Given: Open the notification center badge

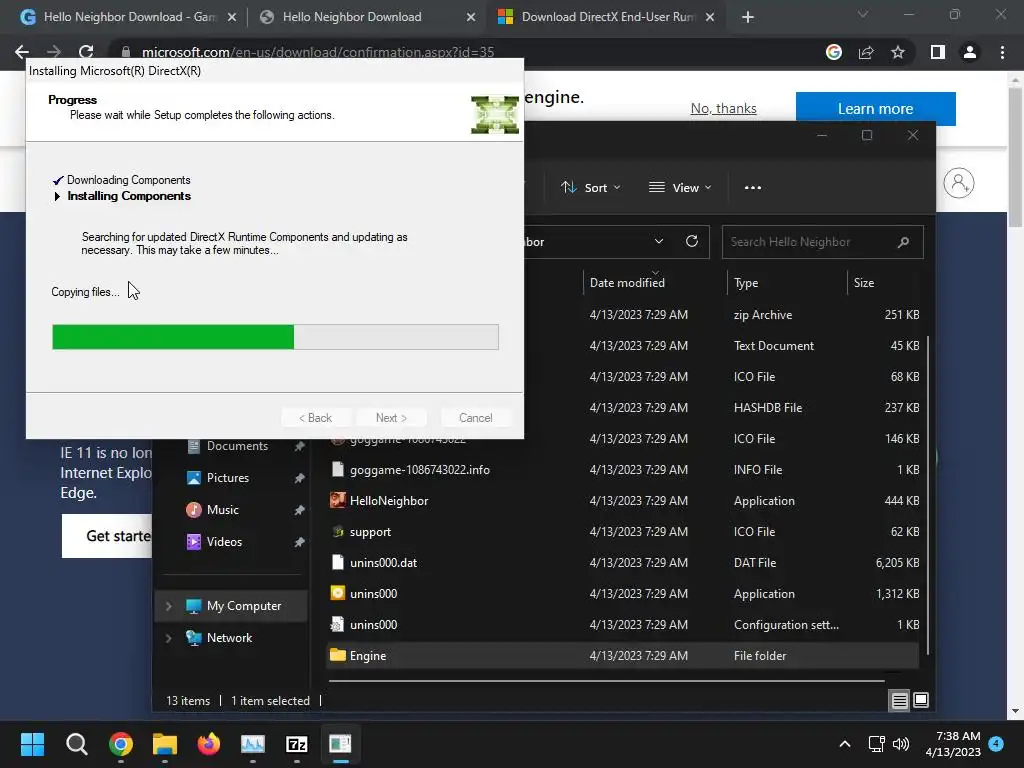Looking at the screenshot, I should point(996,743).
